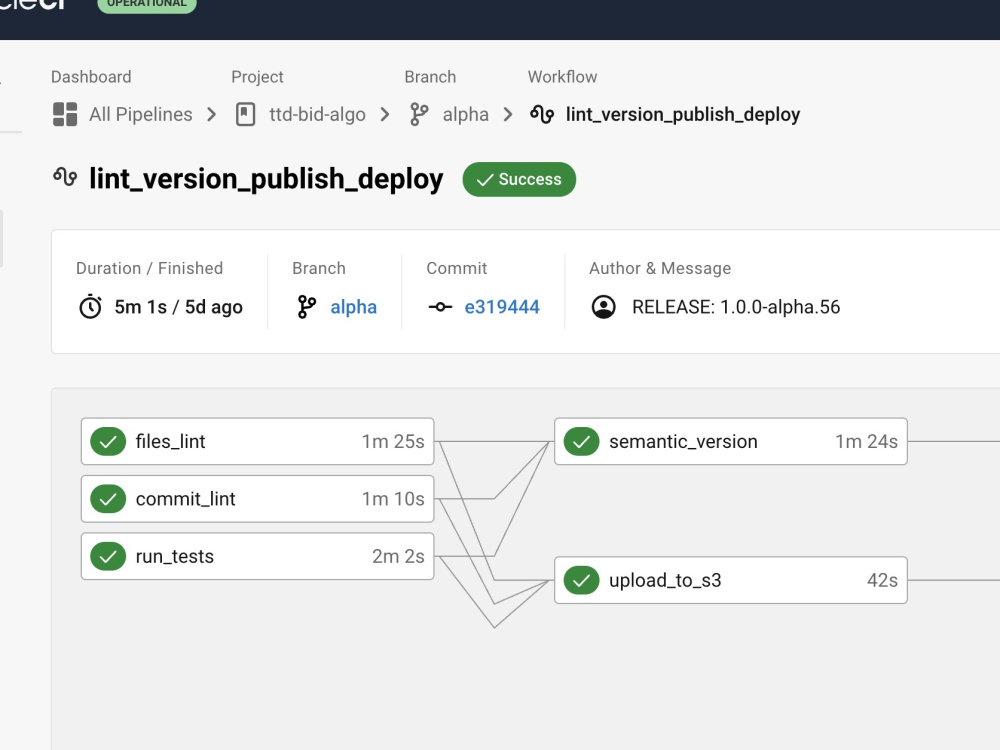1000x750 pixels.
Task: Open the run_tests job card
Action: click(255, 556)
